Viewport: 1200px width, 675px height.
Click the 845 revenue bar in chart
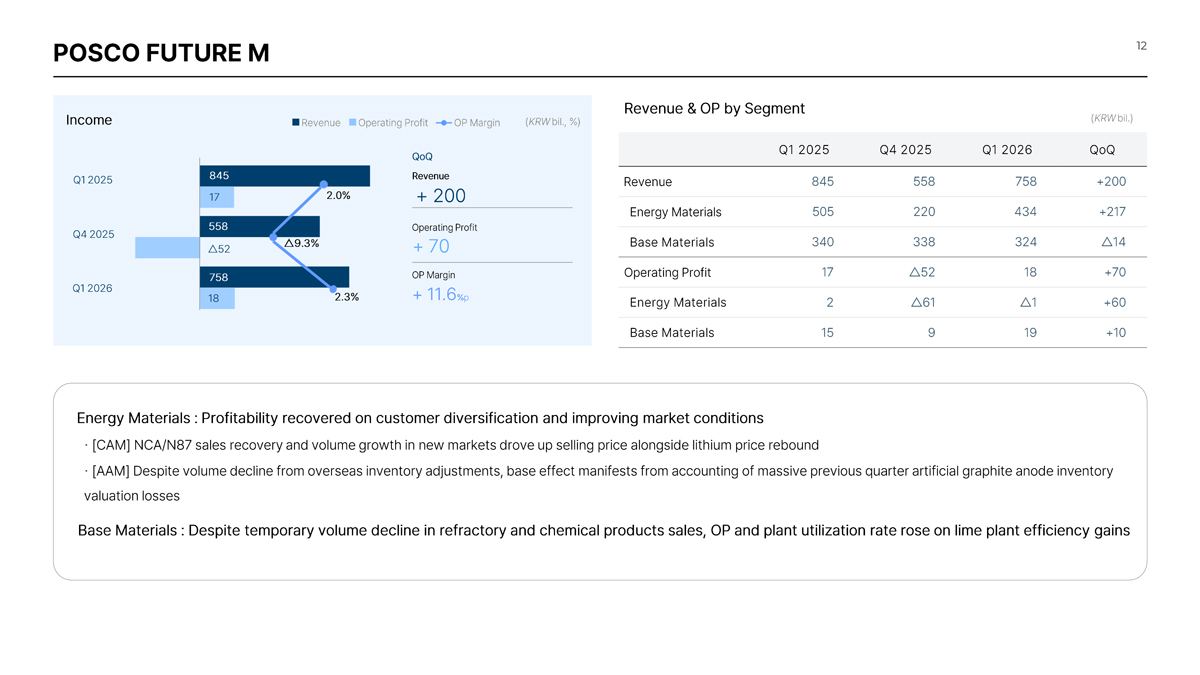point(285,176)
